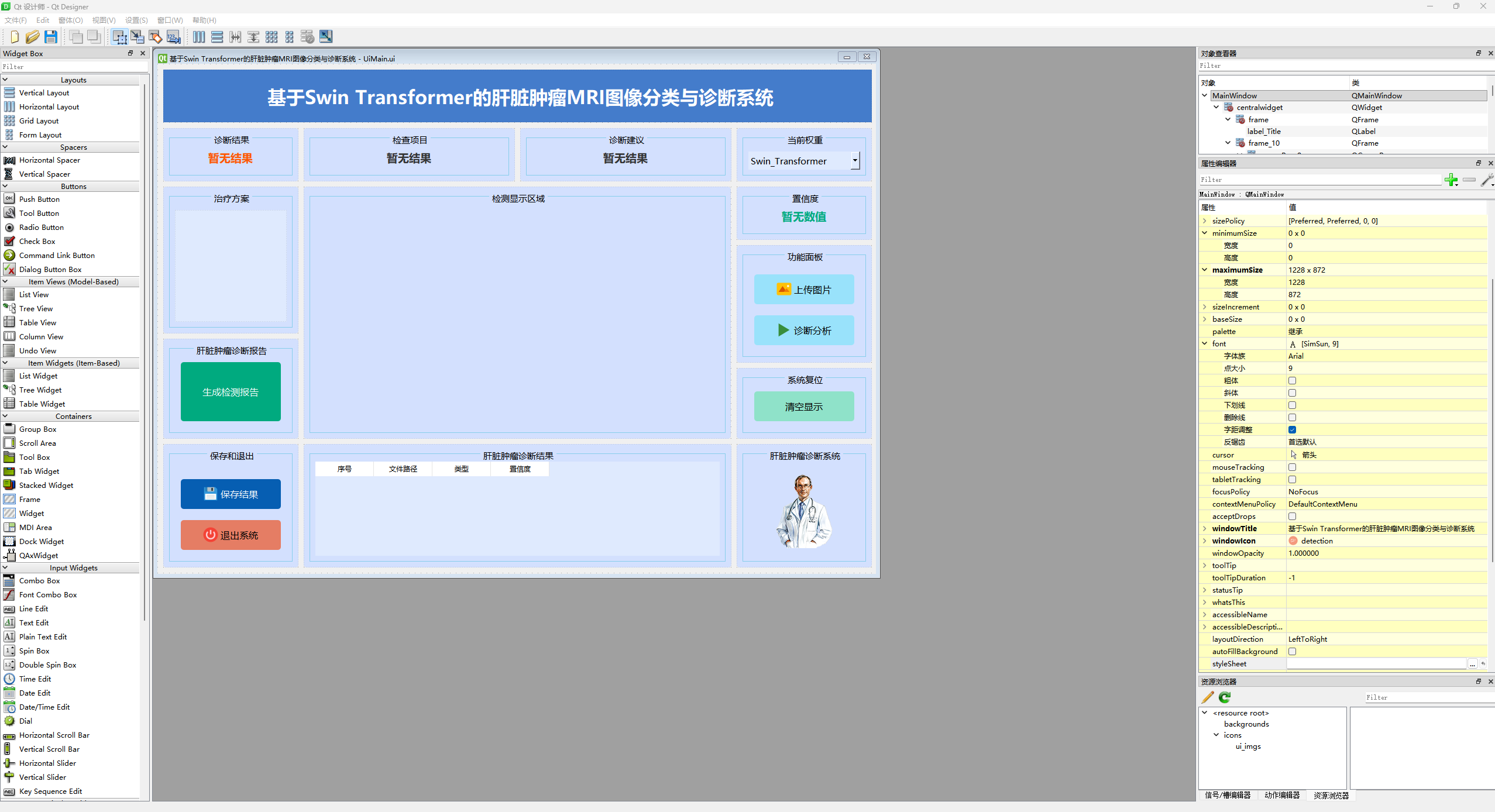Click the Adjust Size toolbar icon
The image size is (1495, 812).
click(326, 37)
